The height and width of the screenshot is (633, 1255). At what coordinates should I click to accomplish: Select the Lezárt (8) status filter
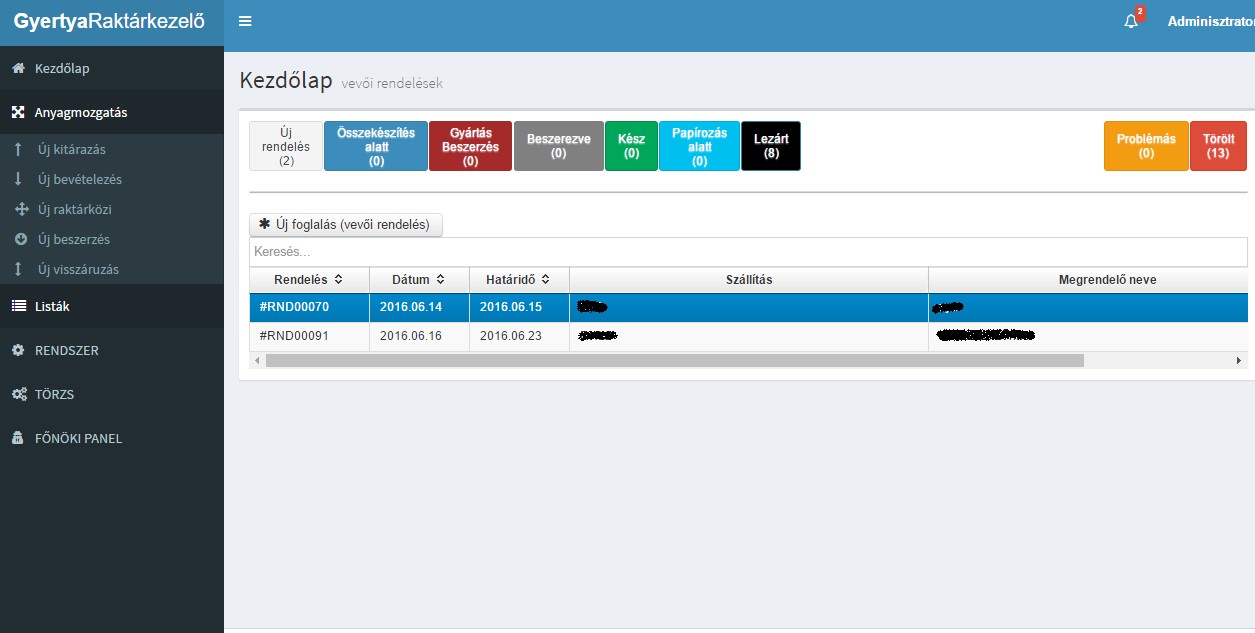771,146
